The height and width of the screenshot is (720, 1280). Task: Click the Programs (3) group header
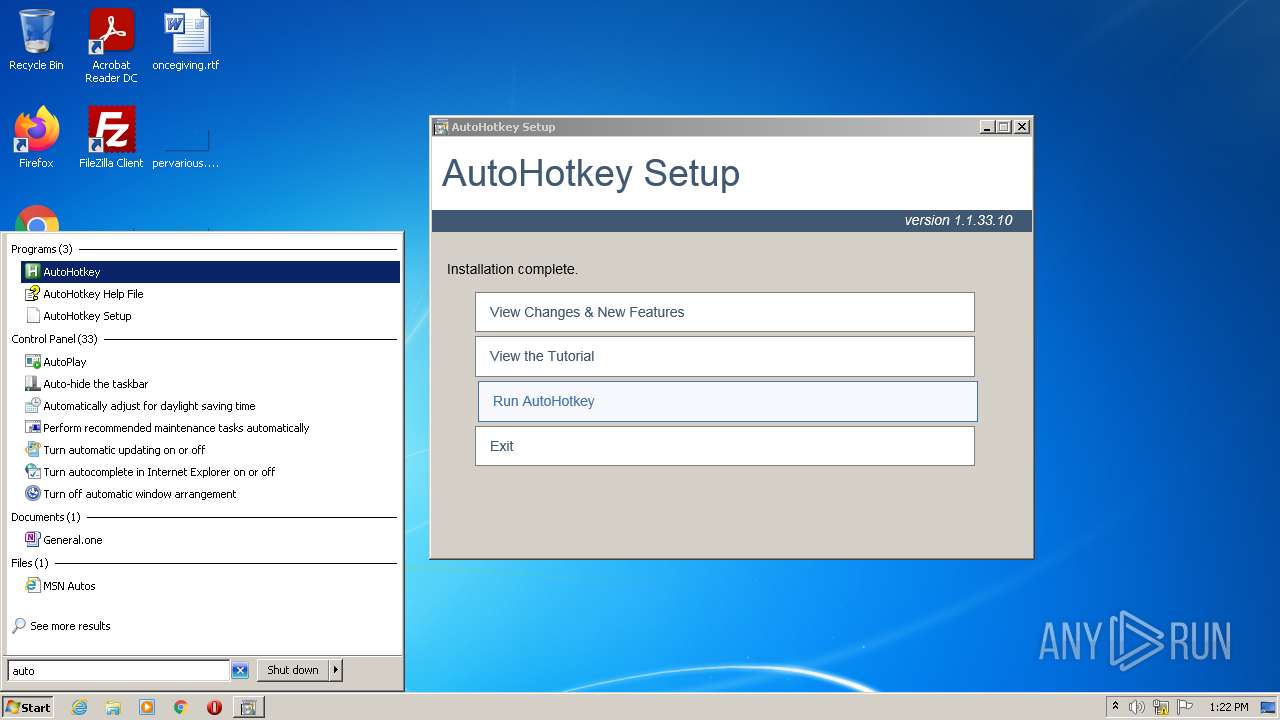[42, 249]
